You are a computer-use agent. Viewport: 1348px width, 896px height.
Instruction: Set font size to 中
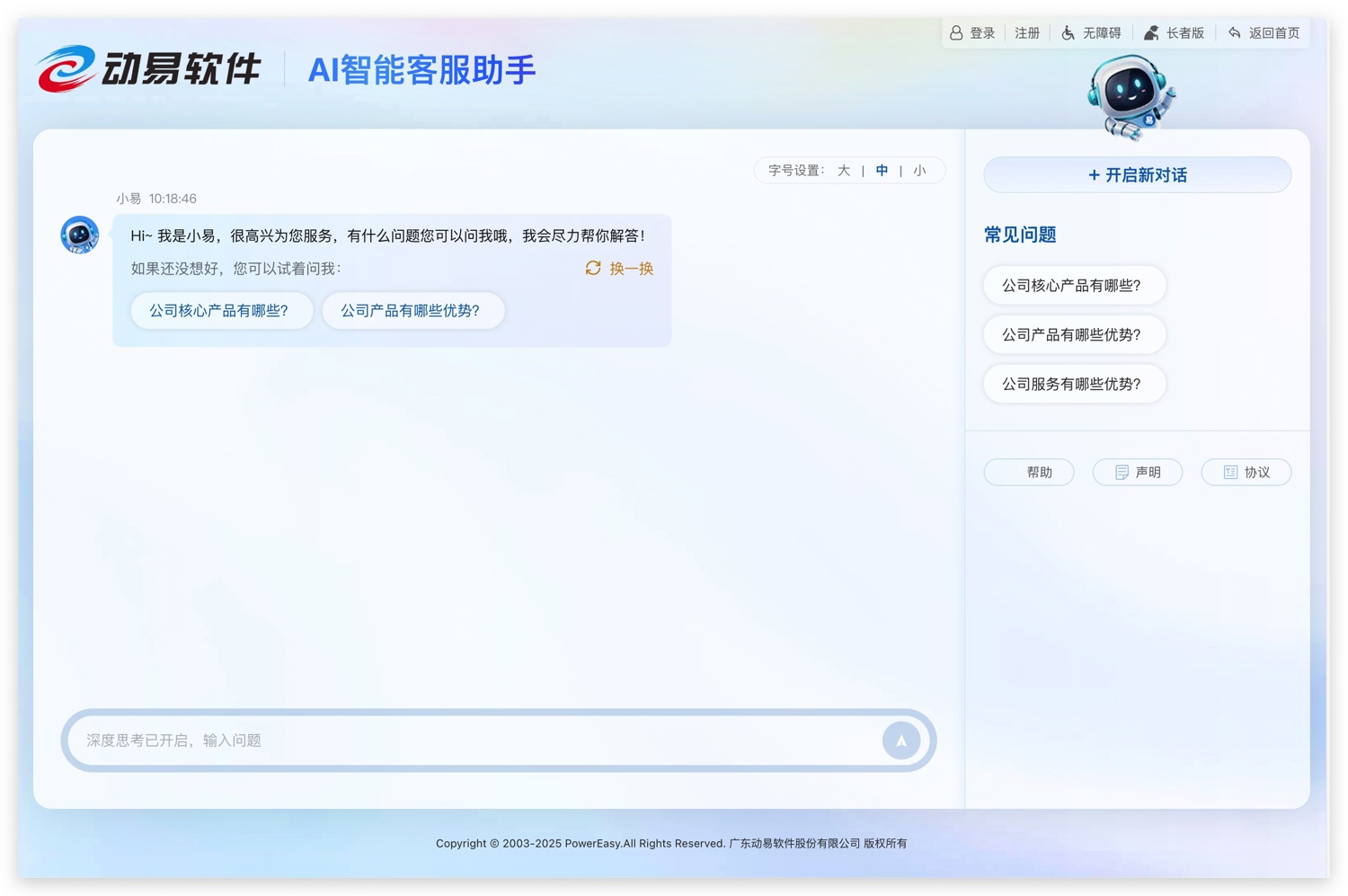pos(882,171)
